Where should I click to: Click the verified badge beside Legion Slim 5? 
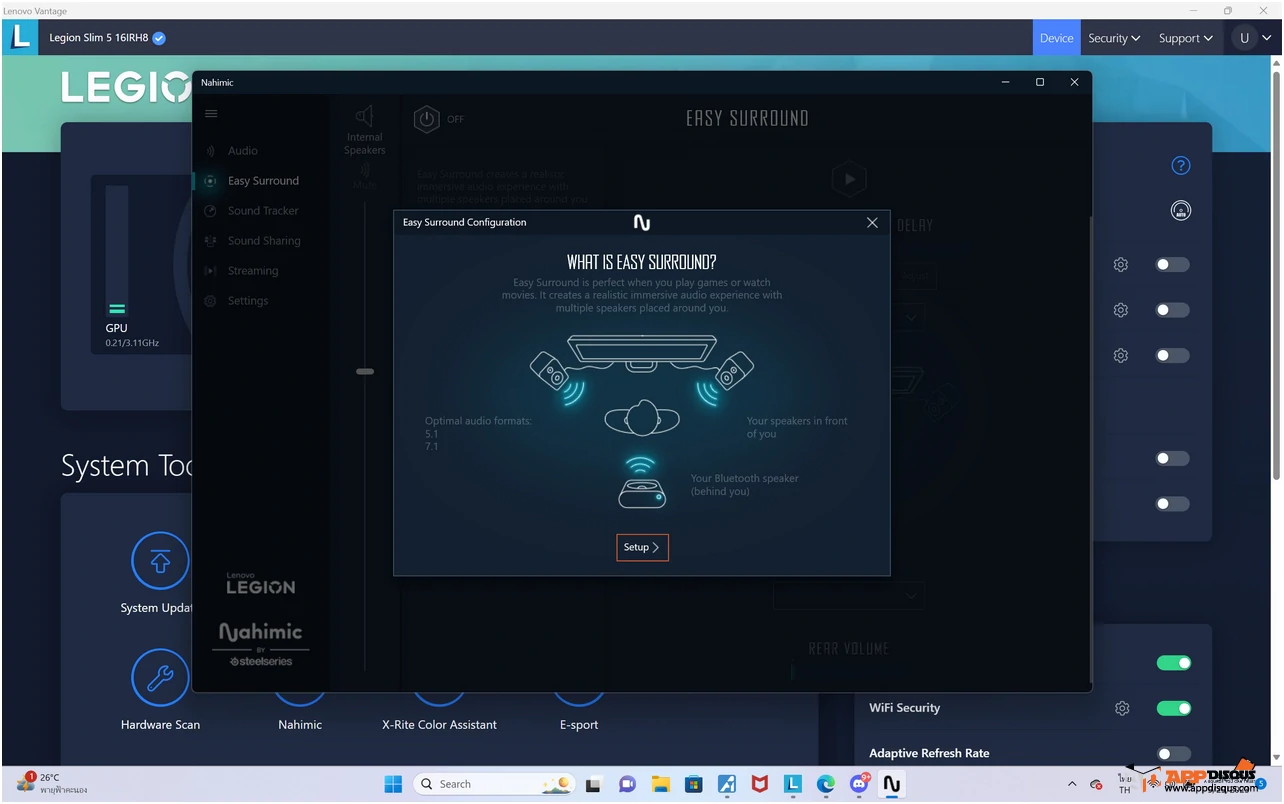coord(159,39)
